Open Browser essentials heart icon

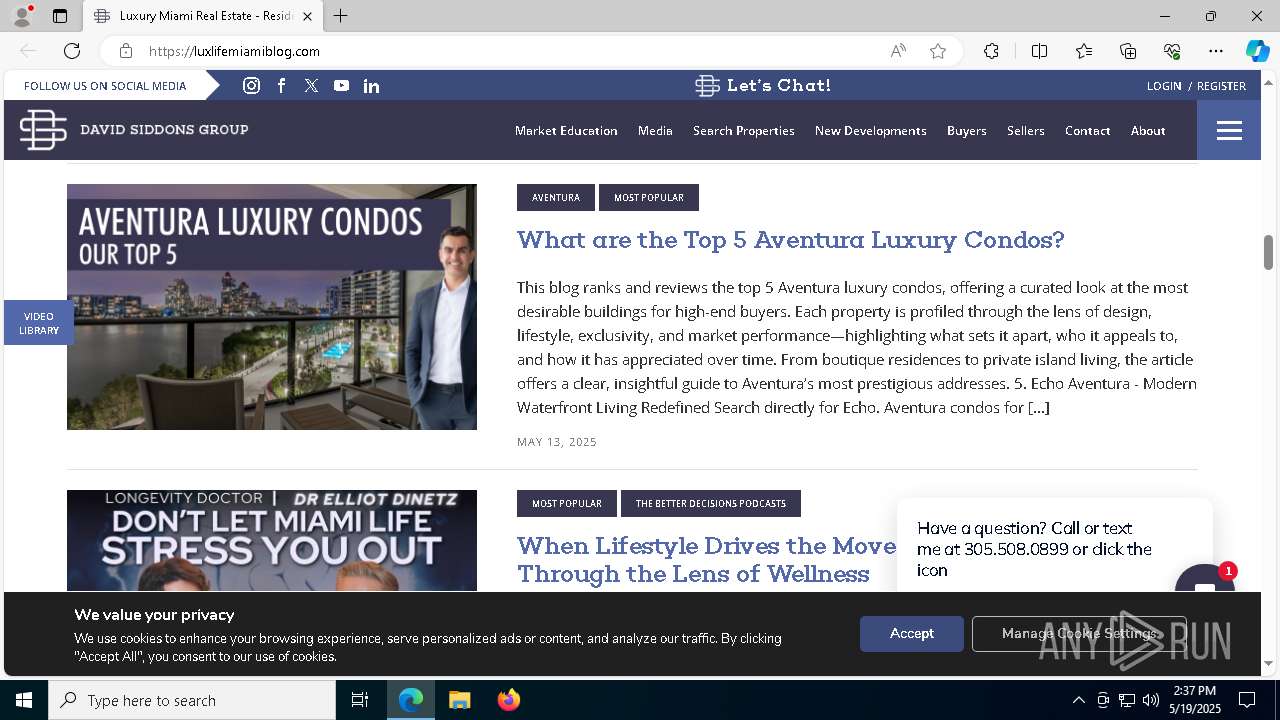point(1172,51)
